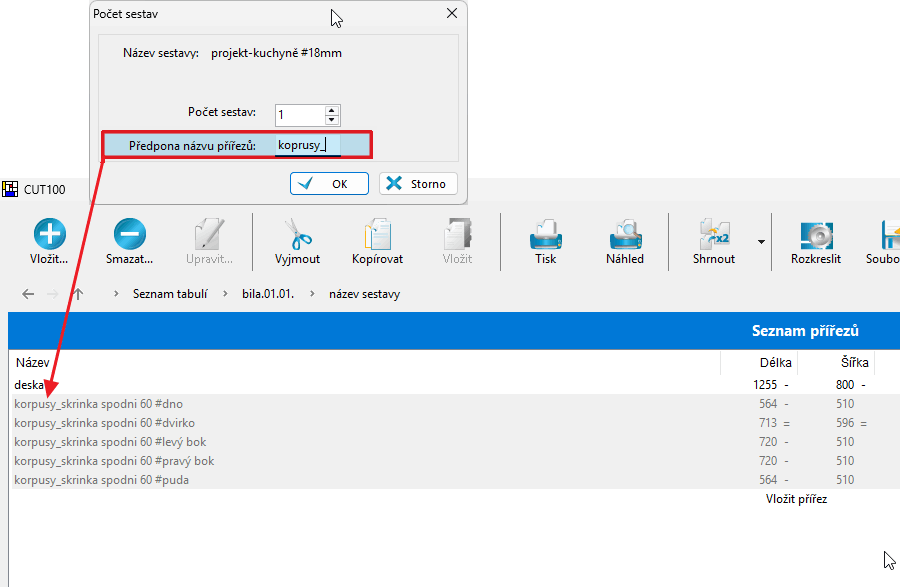Click the Smazat (delete) minus icon
The width and height of the screenshot is (900, 587).
pyautogui.click(x=129, y=236)
